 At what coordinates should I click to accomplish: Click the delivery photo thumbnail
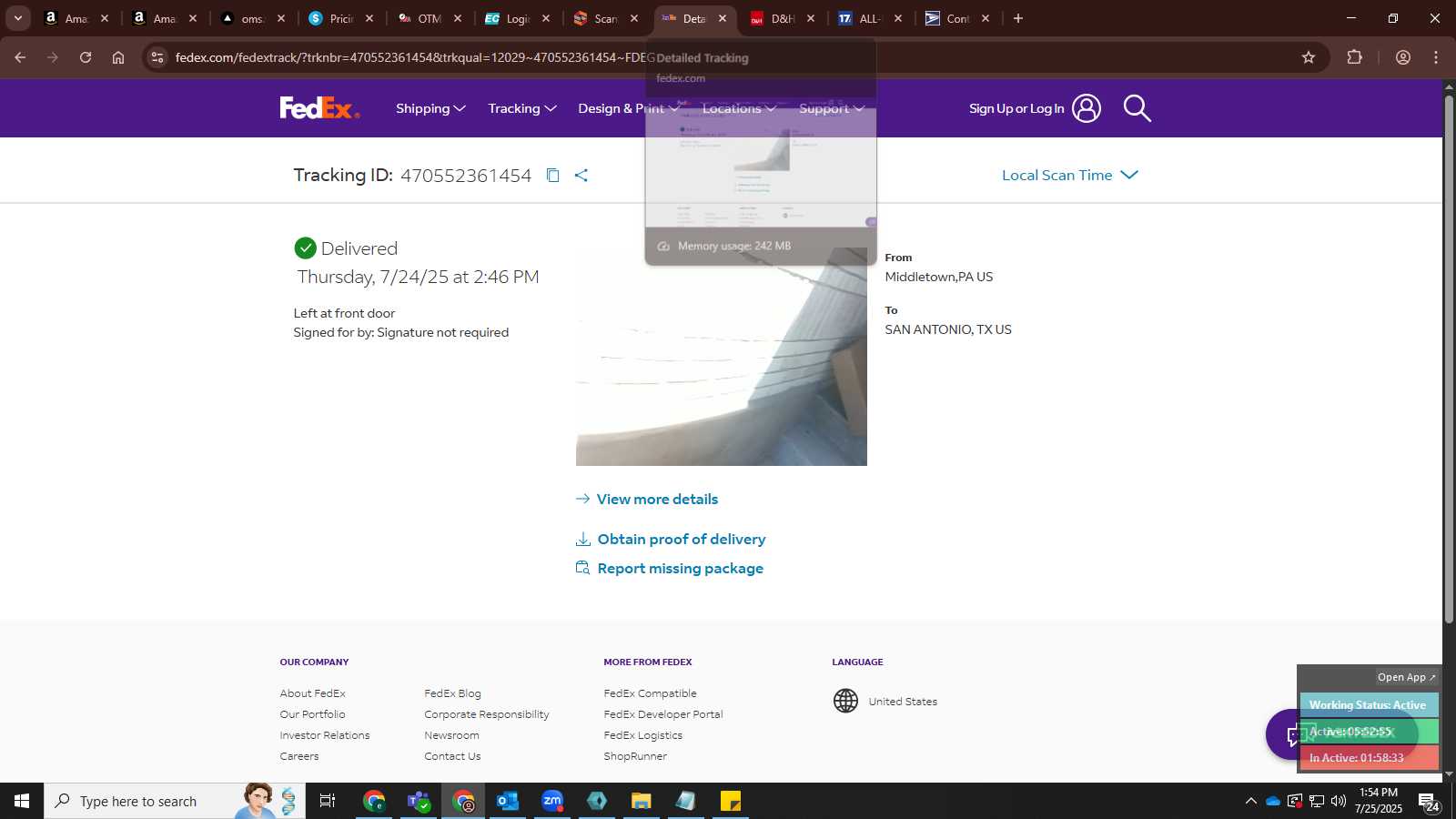[x=721, y=357]
